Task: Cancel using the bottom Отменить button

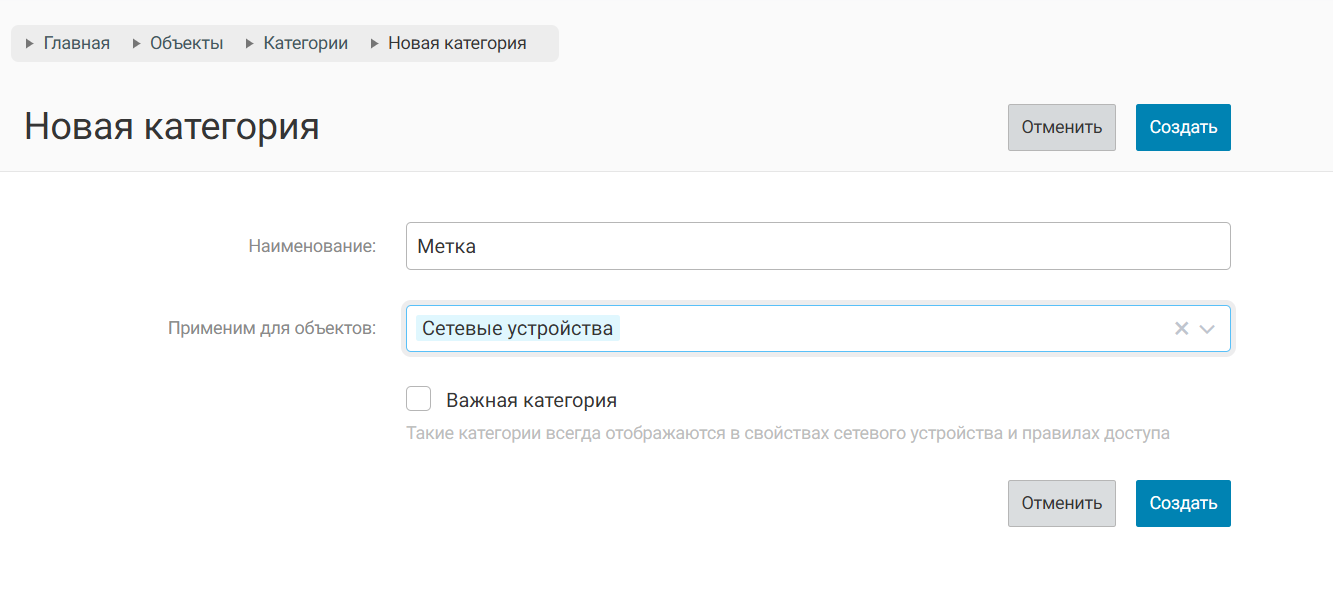Action: click(1061, 503)
